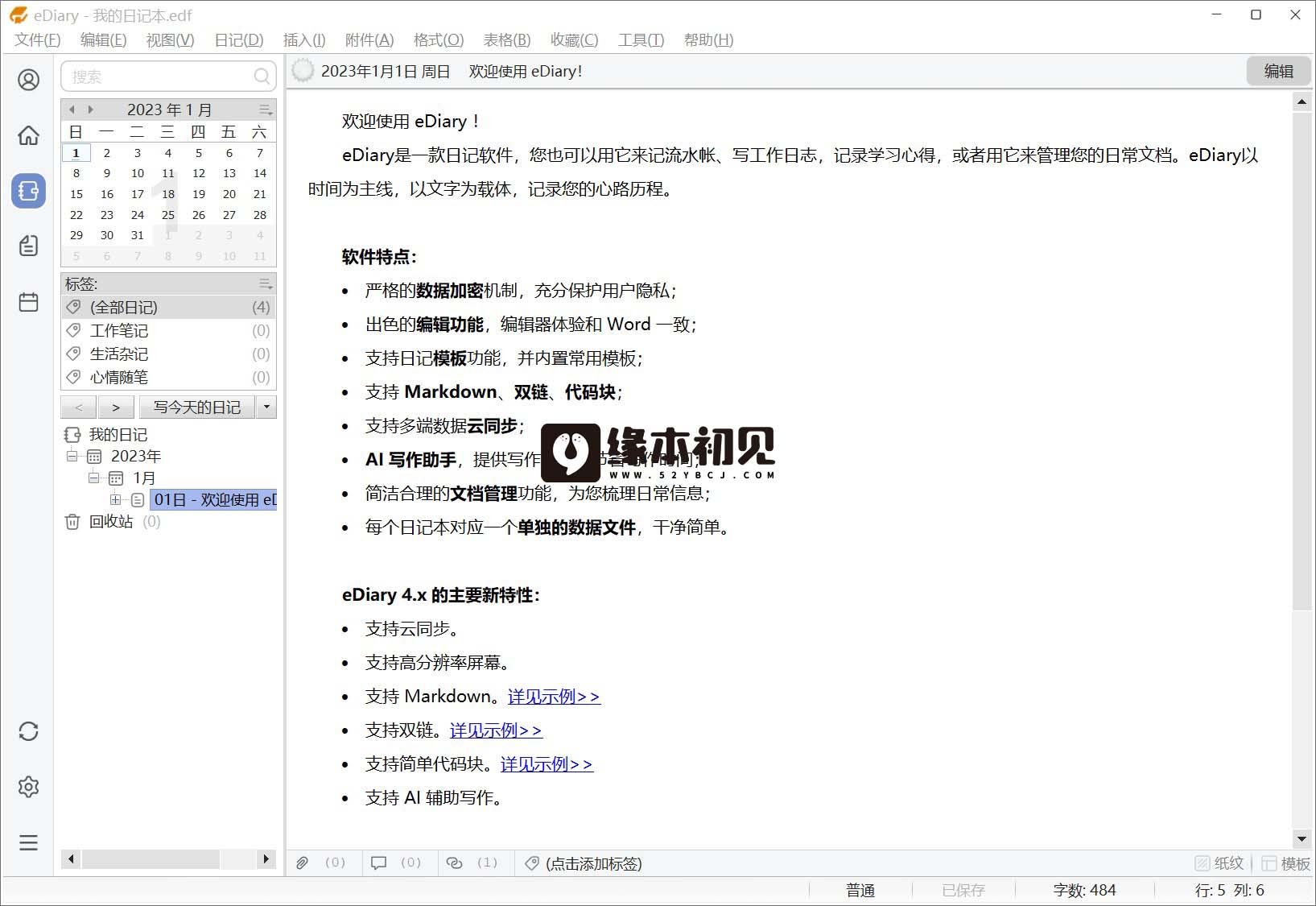
Task: Go to next month in calendar
Action: [x=90, y=110]
